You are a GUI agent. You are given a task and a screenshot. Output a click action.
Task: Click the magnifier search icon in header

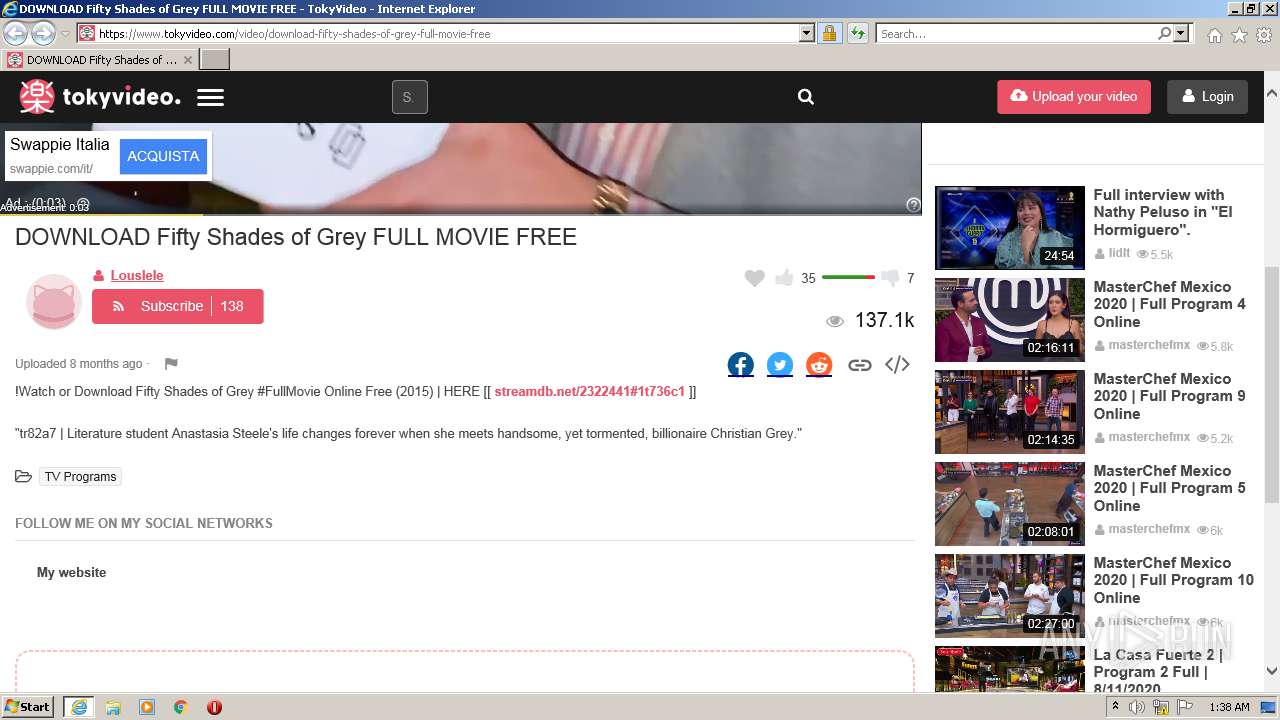coord(806,97)
